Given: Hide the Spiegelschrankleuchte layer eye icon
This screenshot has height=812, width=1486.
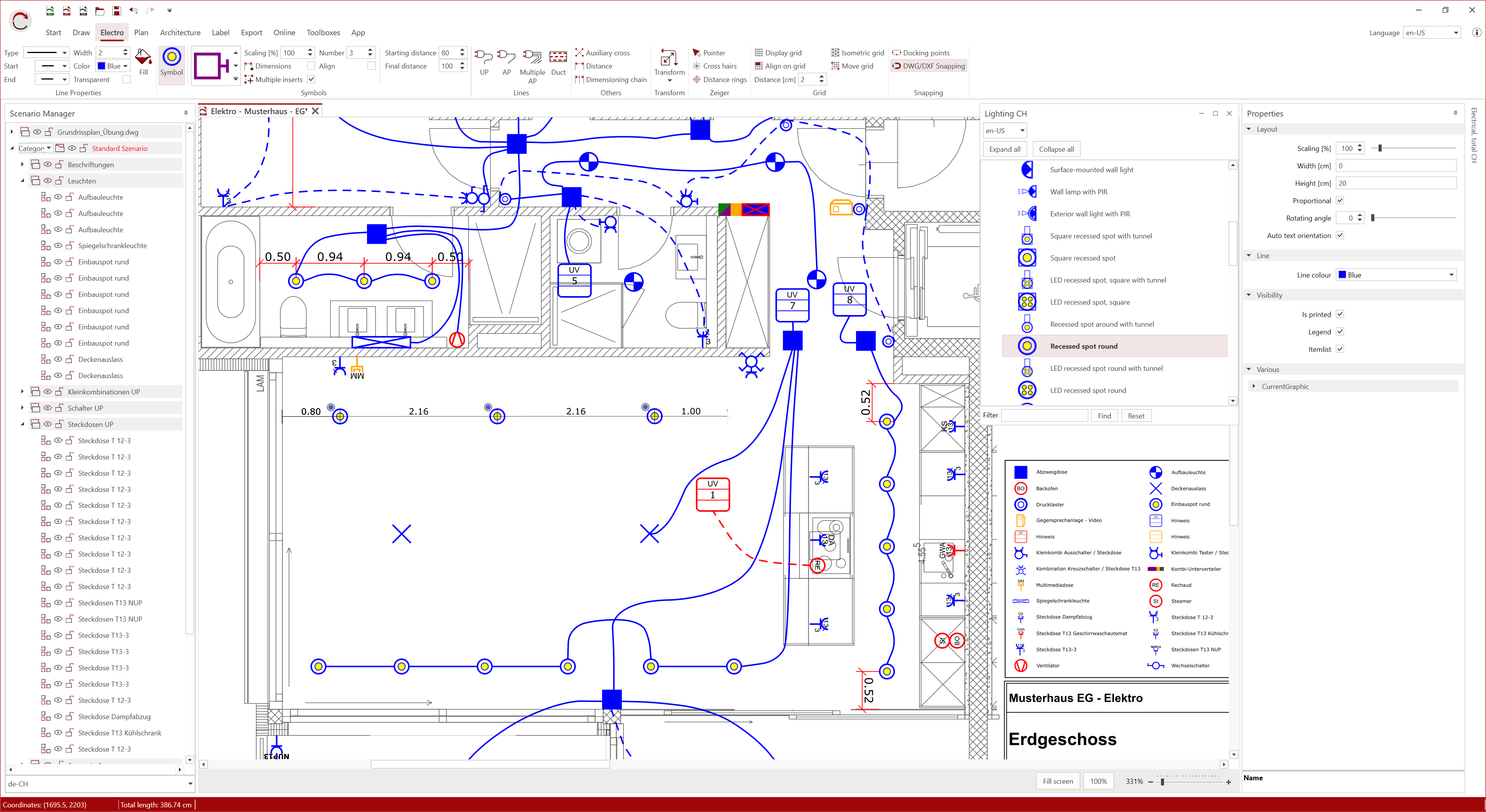Looking at the screenshot, I should click(x=58, y=246).
